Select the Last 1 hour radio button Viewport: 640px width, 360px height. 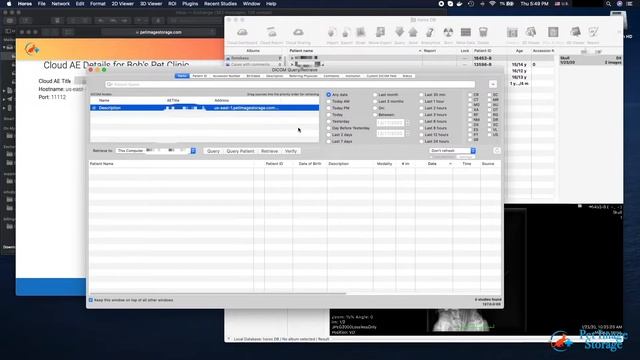tap(421, 101)
